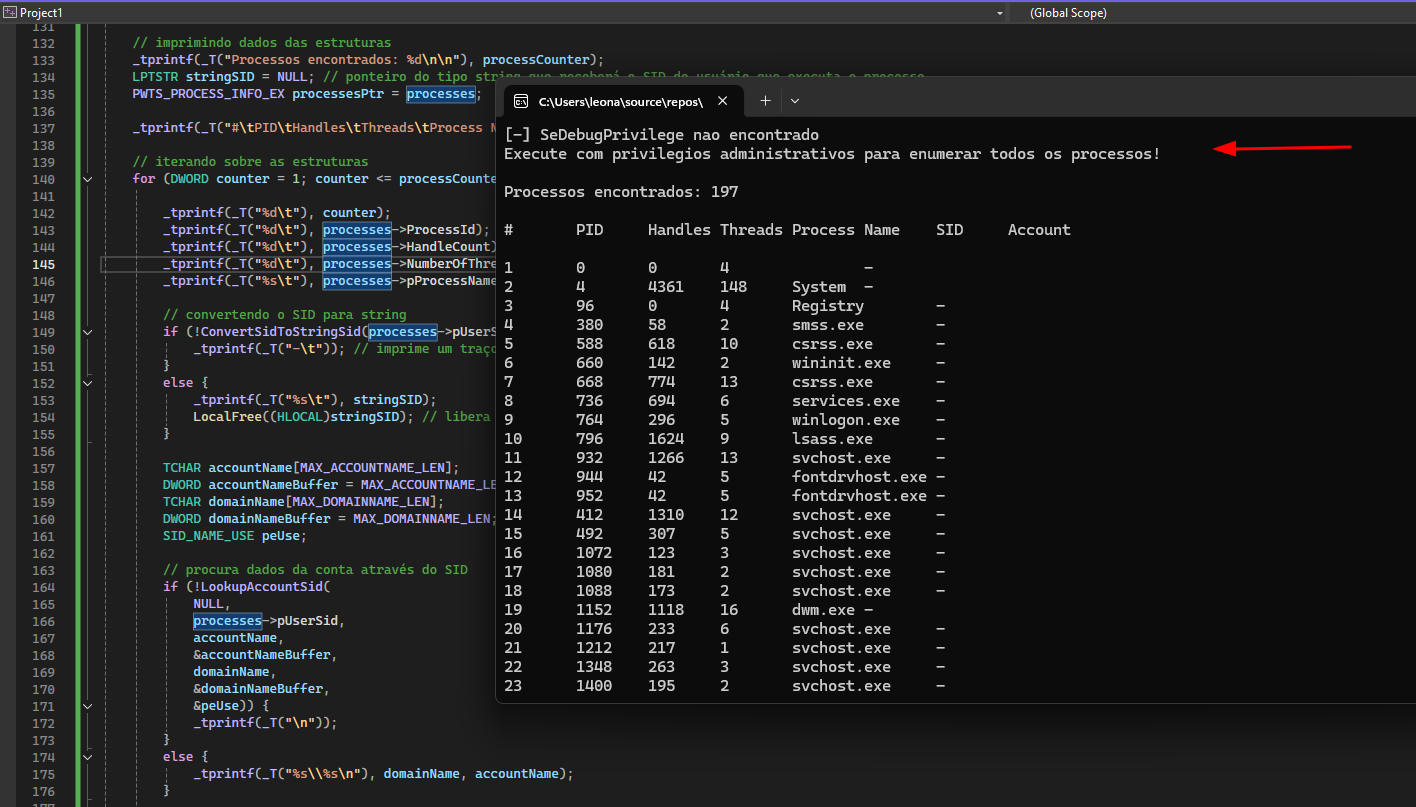This screenshot has height=807, width=1416.
Task: Collapse the ConvertSidToStringSid if block at line 149
Action: coord(88,332)
